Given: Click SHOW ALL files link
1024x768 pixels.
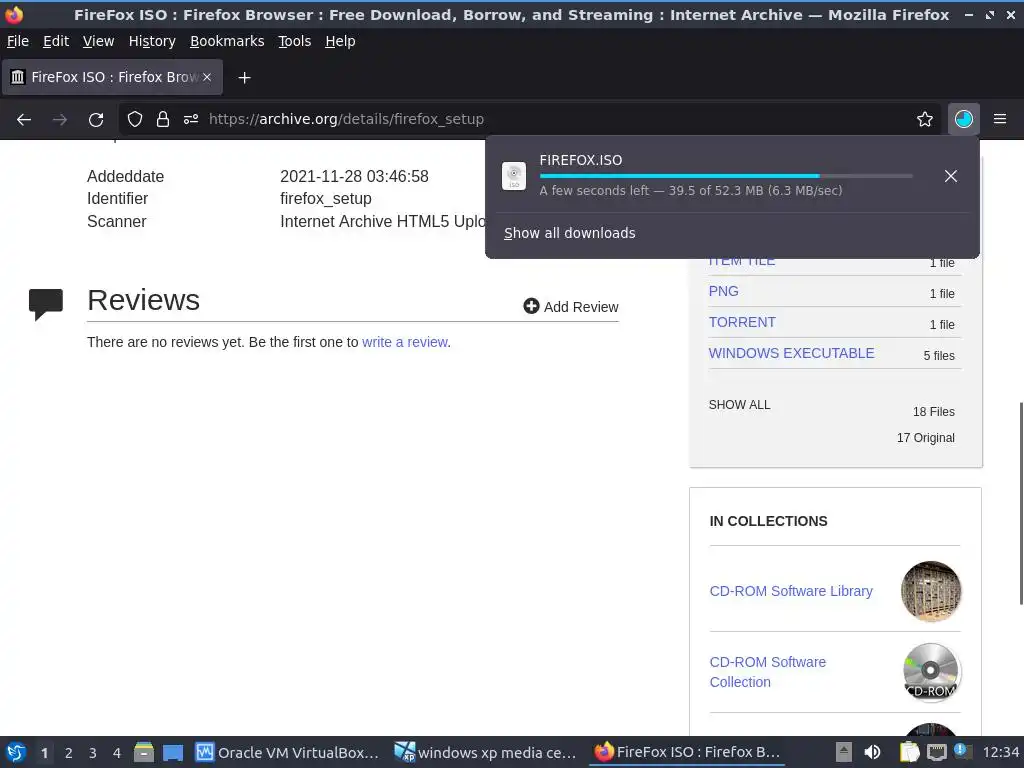Looking at the screenshot, I should point(739,405).
